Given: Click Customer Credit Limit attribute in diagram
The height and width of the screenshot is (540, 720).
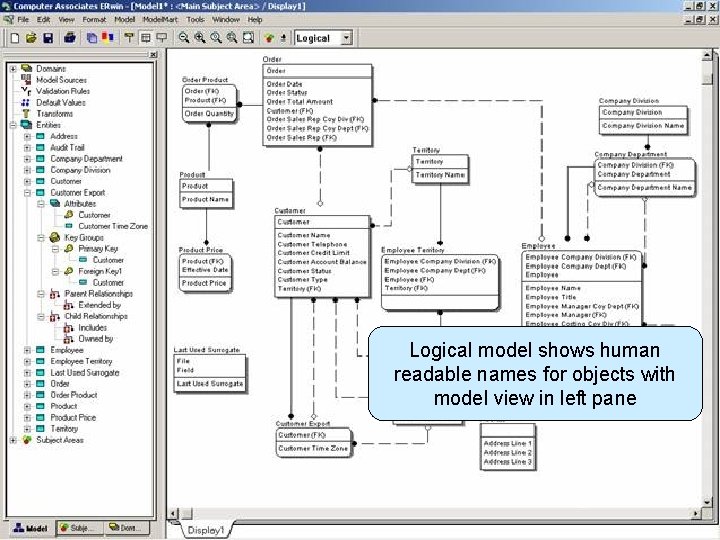Looking at the screenshot, I should click(x=313, y=253).
